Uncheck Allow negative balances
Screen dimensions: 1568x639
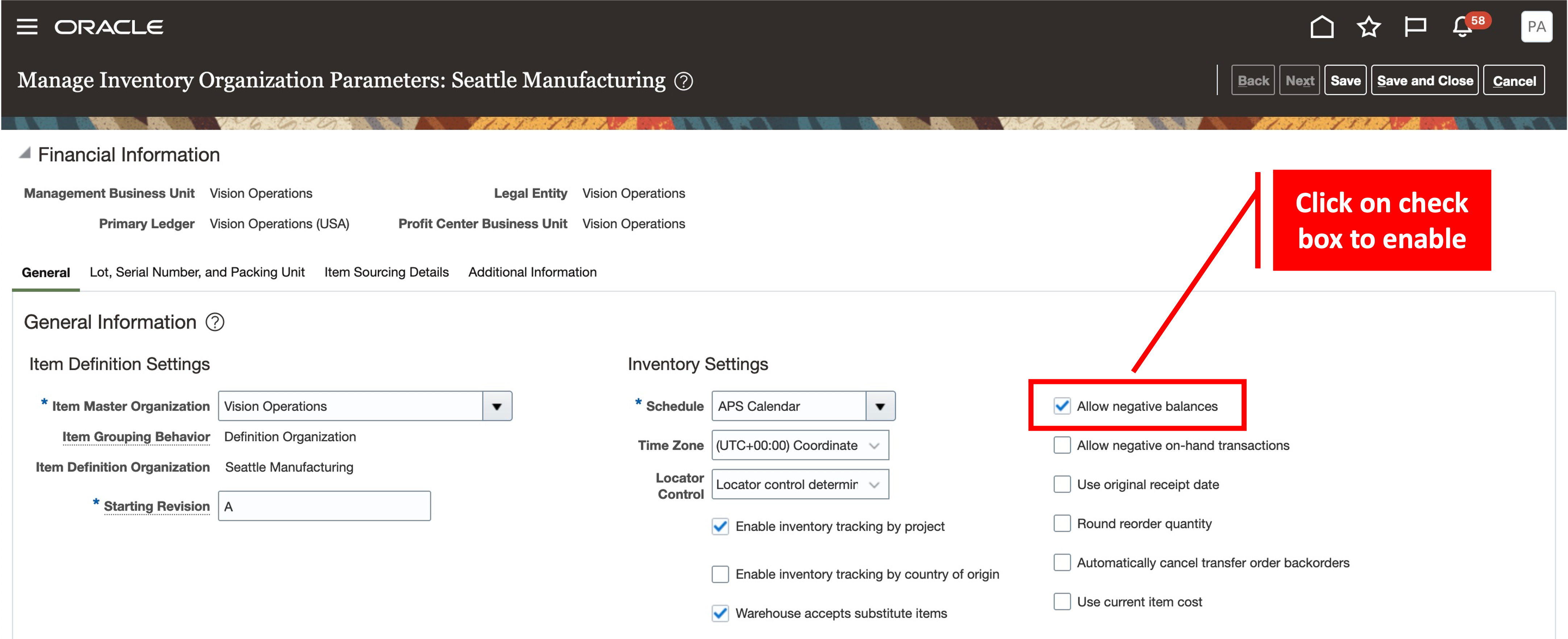(1062, 406)
